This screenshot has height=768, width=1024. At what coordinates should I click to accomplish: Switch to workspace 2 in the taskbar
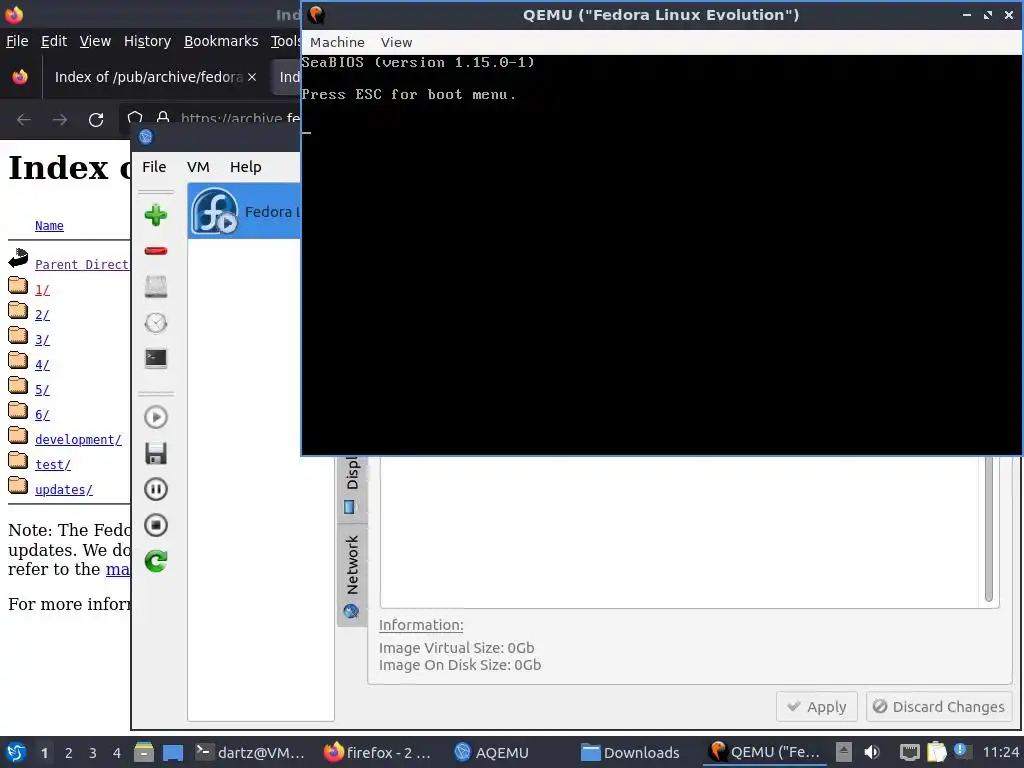69,753
